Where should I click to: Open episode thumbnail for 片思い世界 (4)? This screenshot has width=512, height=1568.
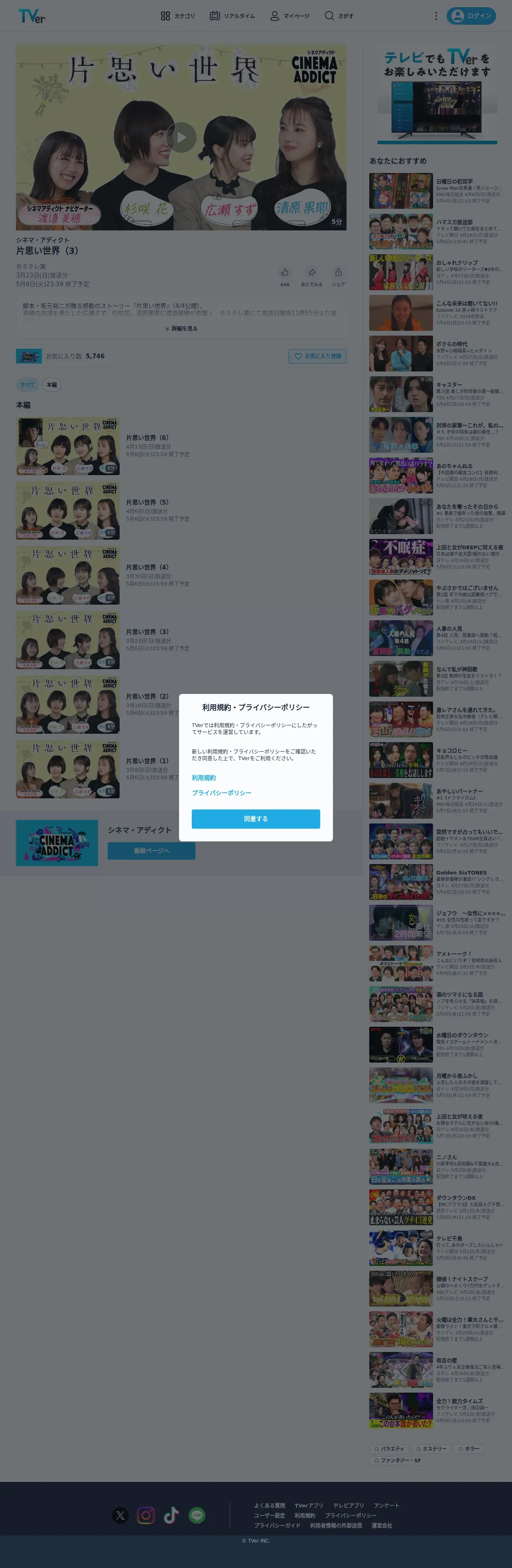click(x=67, y=575)
